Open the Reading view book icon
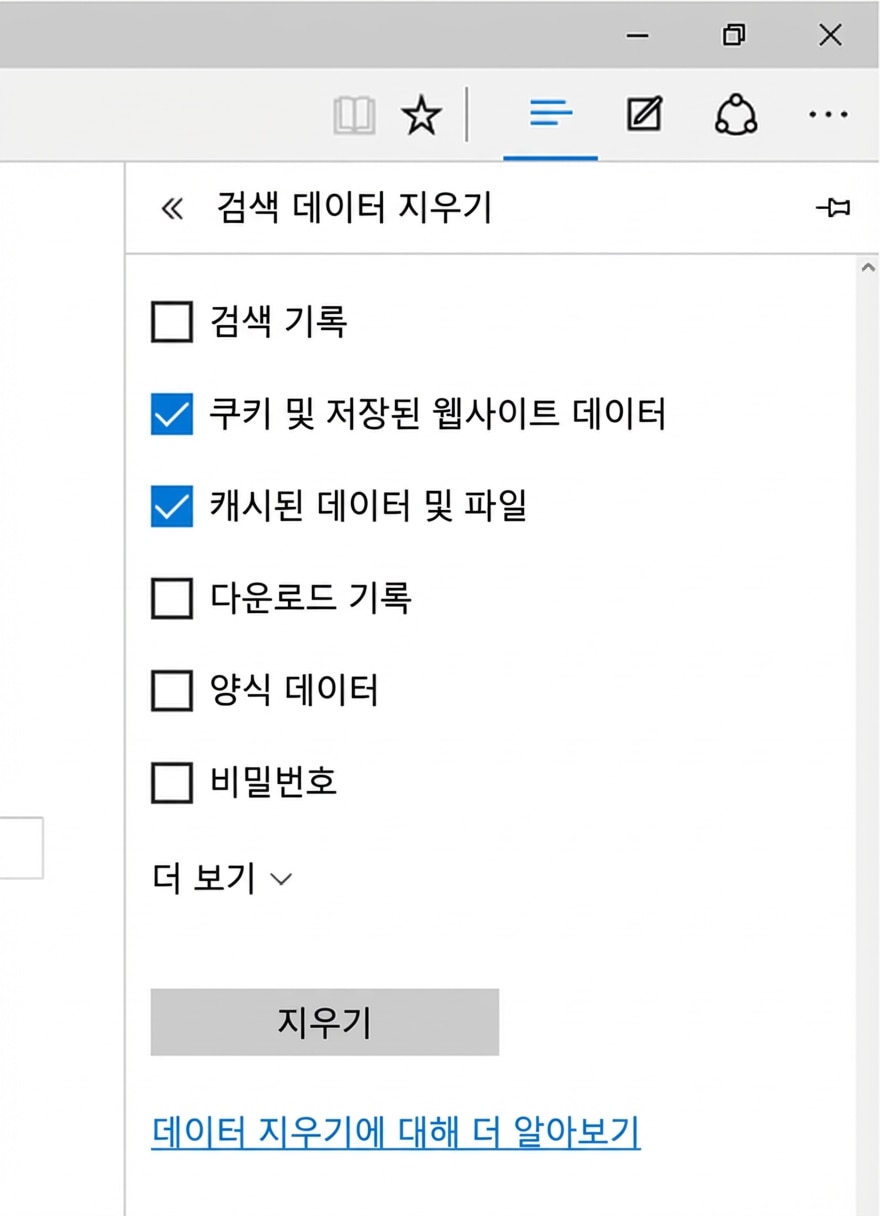 pos(354,118)
